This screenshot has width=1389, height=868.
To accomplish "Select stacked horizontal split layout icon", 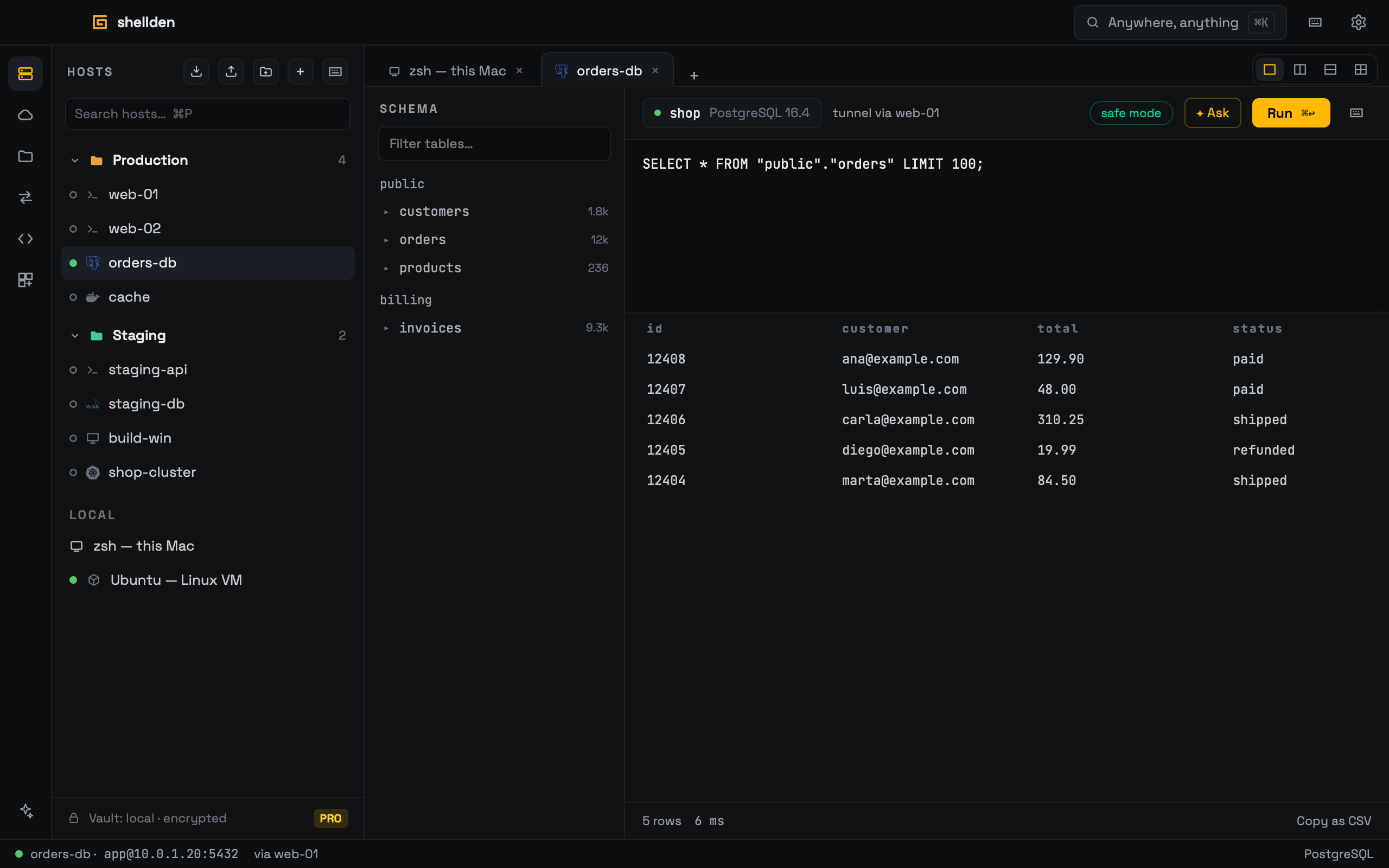I will coord(1330,69).
